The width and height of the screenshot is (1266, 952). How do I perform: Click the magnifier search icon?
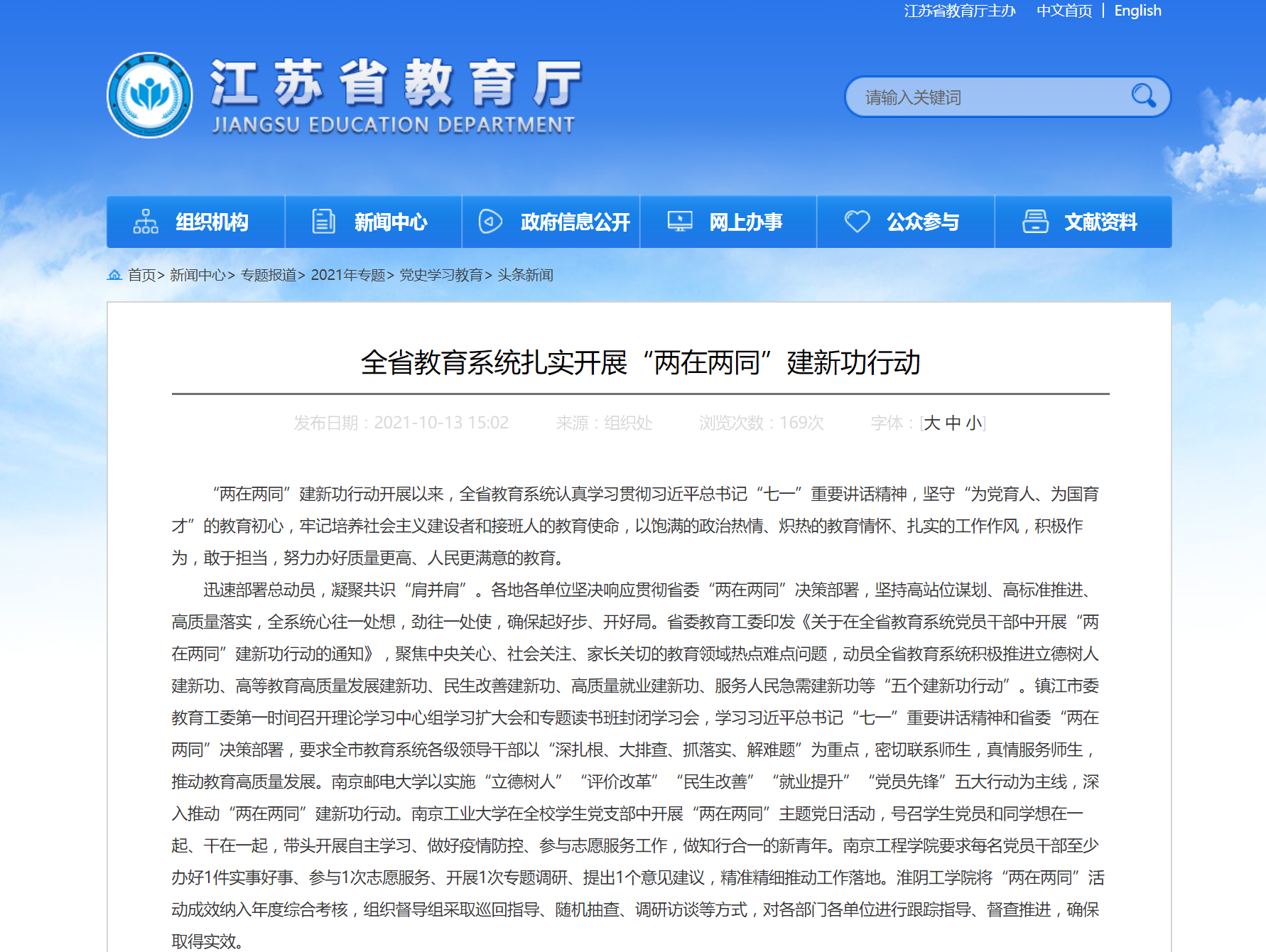point(1143,96)
